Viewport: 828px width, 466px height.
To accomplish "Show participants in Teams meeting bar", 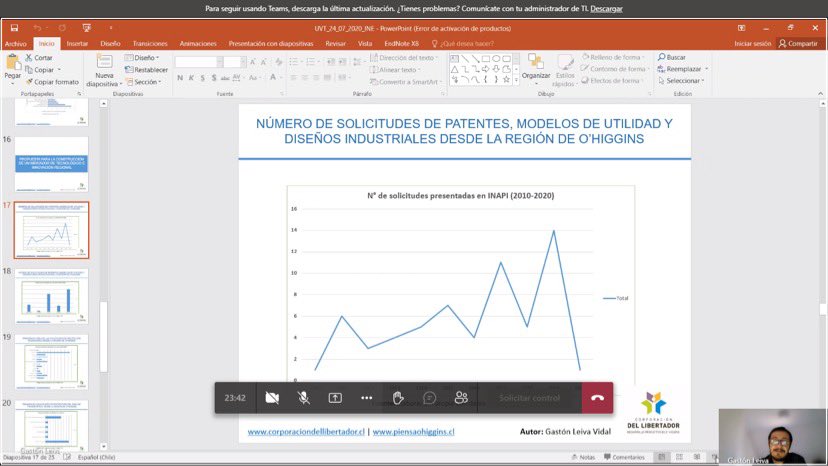I will click(x=461, y=398).
